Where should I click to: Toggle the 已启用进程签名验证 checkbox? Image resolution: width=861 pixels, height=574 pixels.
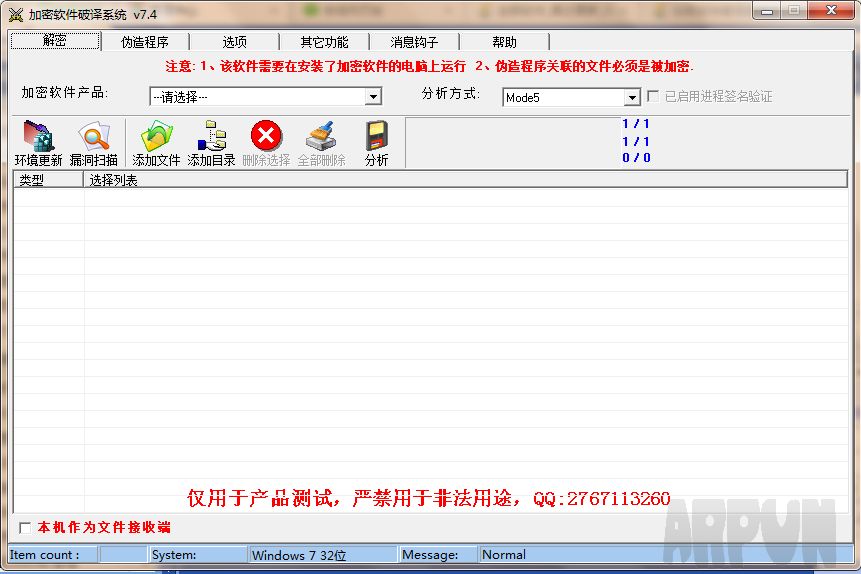[x=653, y=96]
